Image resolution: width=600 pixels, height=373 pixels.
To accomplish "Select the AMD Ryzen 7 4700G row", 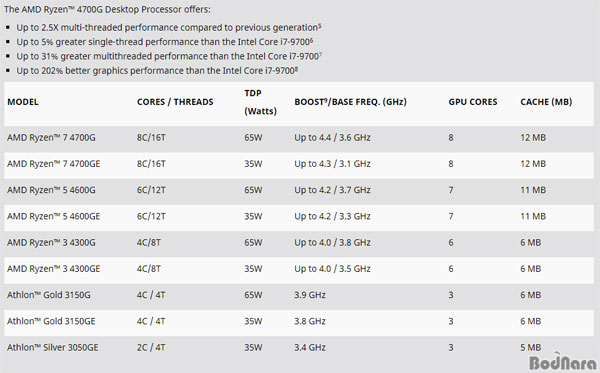I will coord(299,138).
